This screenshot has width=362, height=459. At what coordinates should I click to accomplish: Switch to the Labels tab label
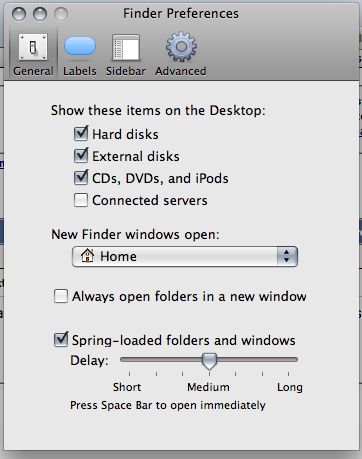[x=80, y=71]
